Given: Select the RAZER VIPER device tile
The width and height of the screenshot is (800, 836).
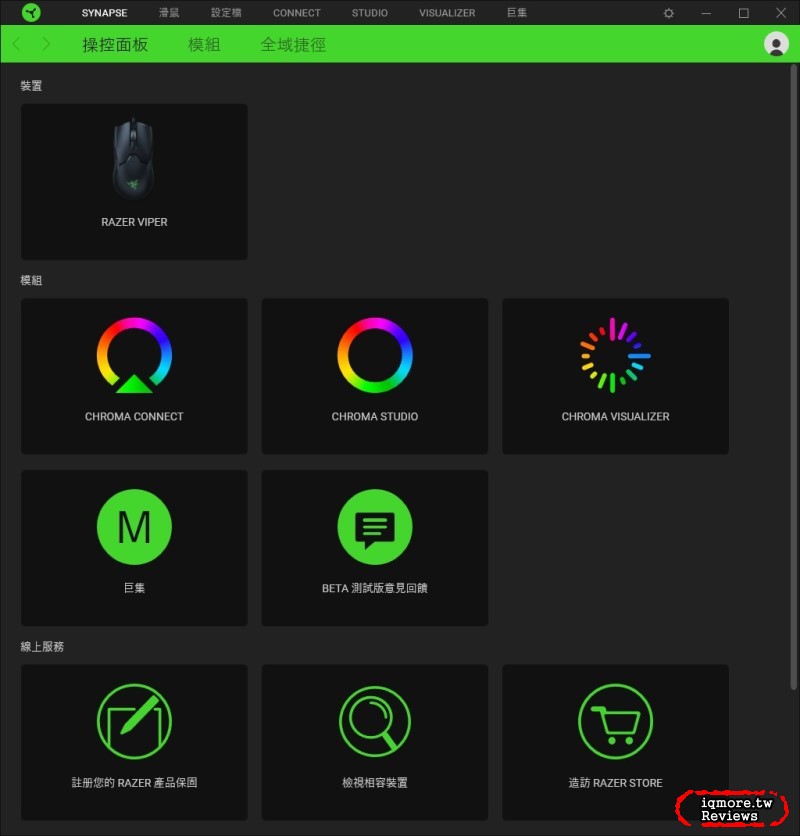Looking at the screenshot, I should (x=134, y=180).
